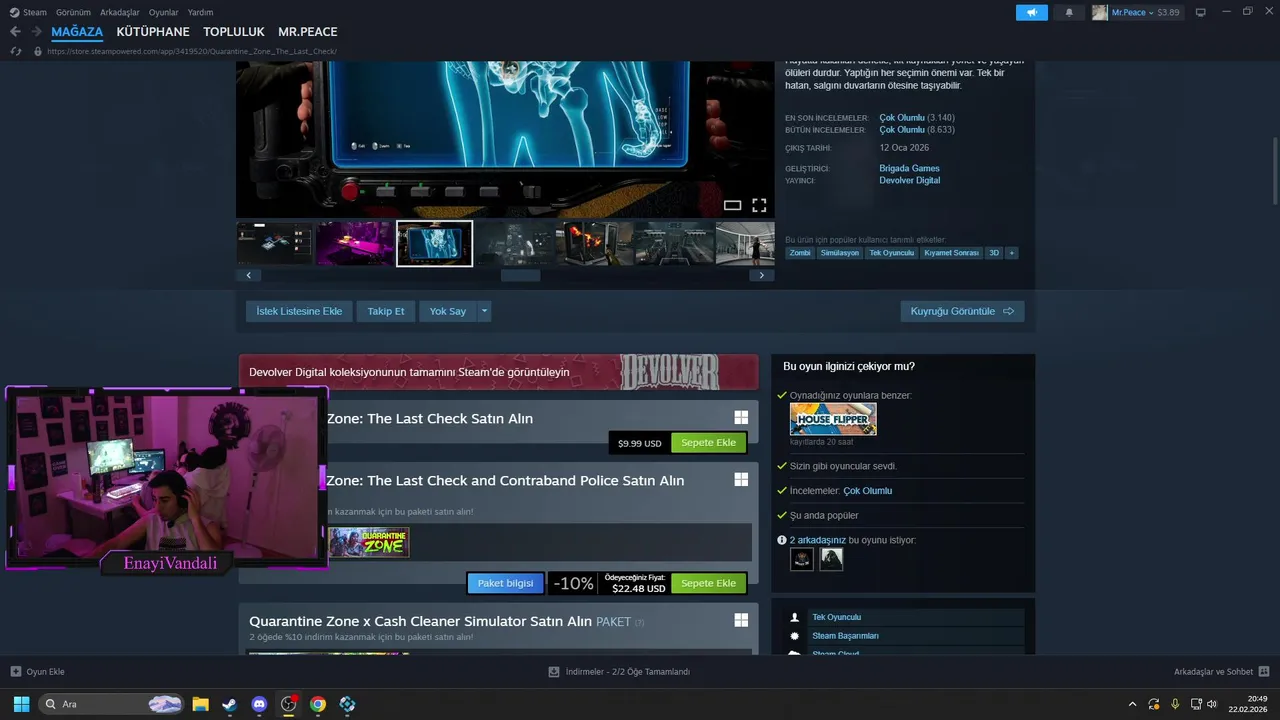Select the pink neon screenshot thumbnail
The image size is (1280, 720).
coord(355,244)
